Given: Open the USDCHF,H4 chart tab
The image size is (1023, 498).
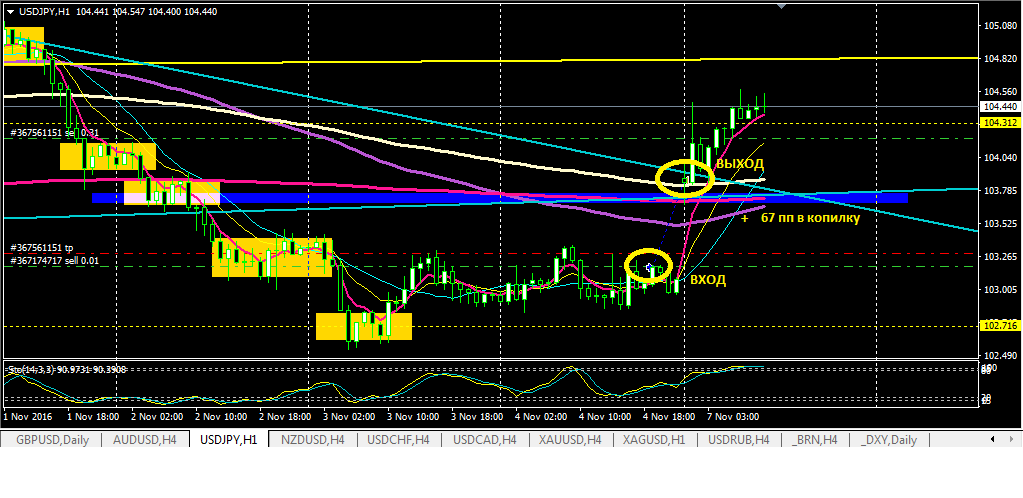Looking at the screenshot, I should pyautogui.click(x=399, y=440).
